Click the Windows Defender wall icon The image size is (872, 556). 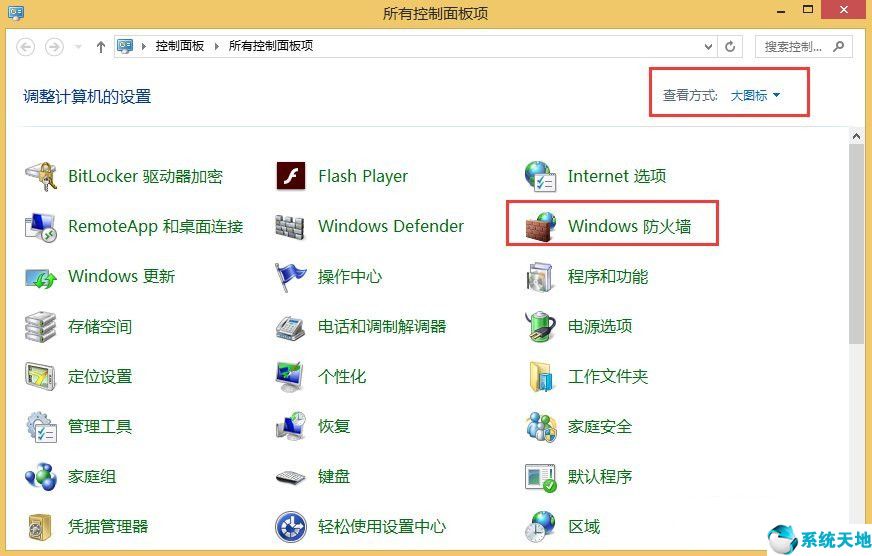pyautogui.click(x=290, y=226)
